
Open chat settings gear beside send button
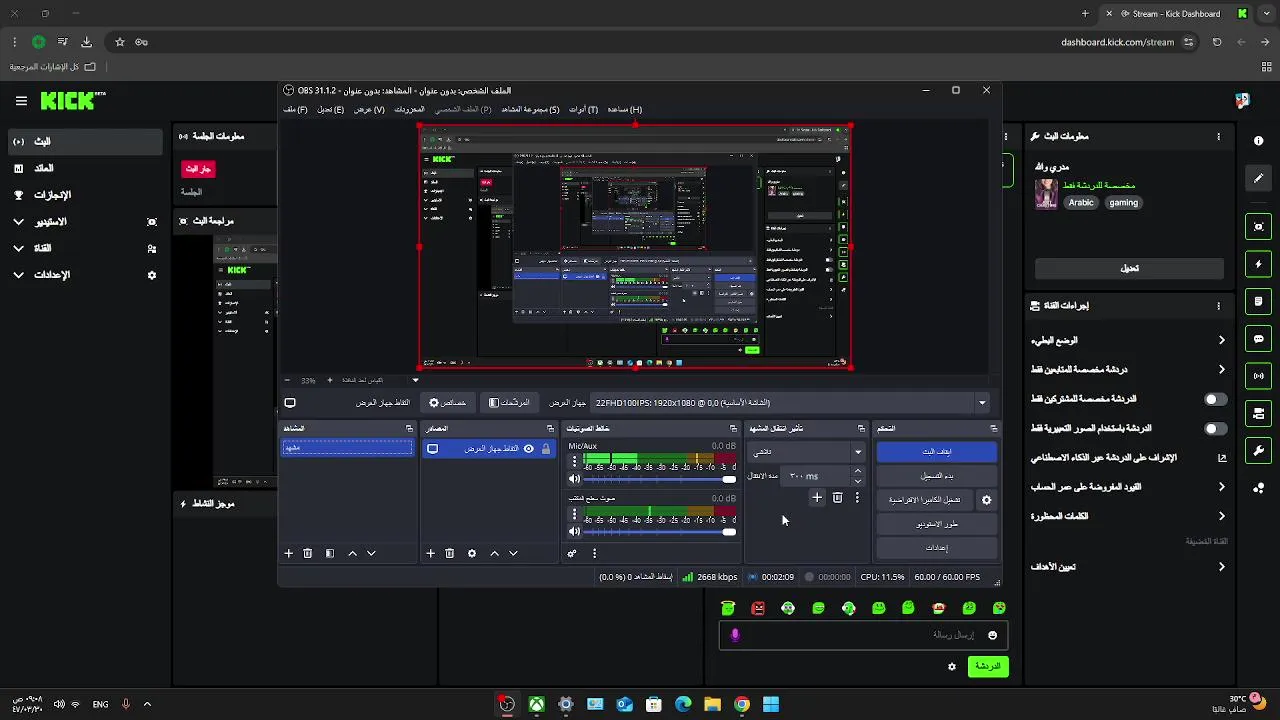(952, 666)
